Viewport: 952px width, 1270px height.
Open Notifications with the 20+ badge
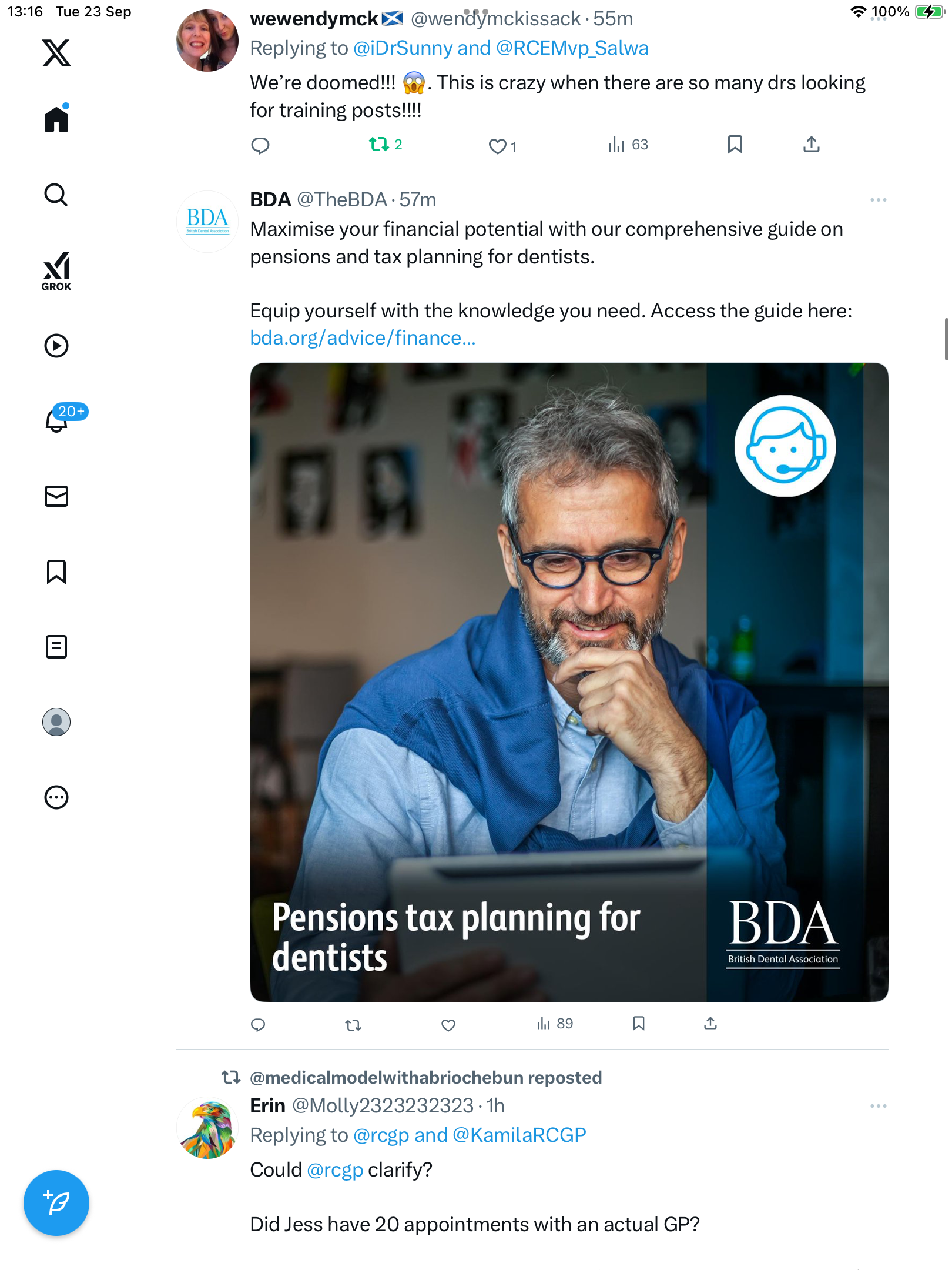[x=58, y=420]
